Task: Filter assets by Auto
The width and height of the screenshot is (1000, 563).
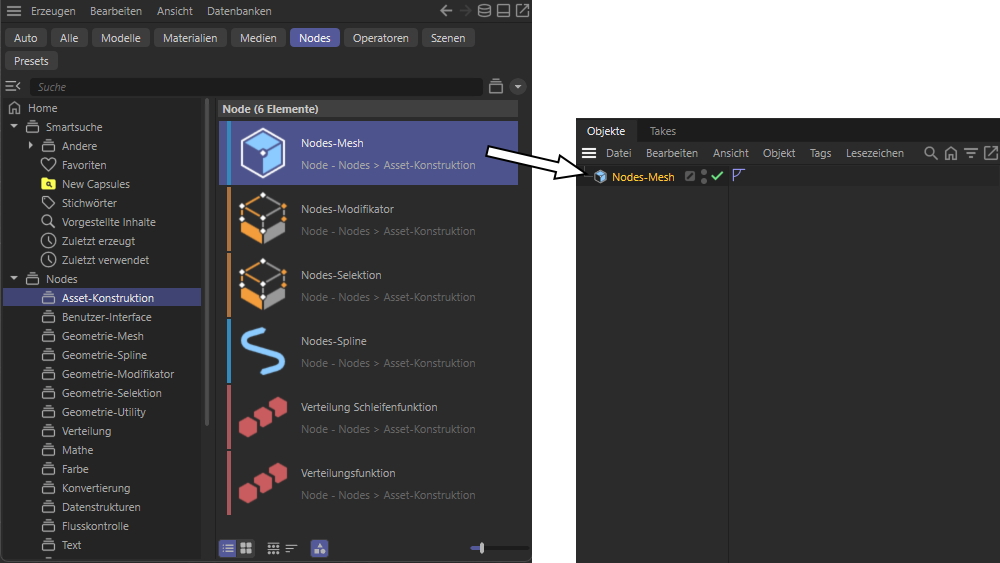Action: click(x=26, y=38)
